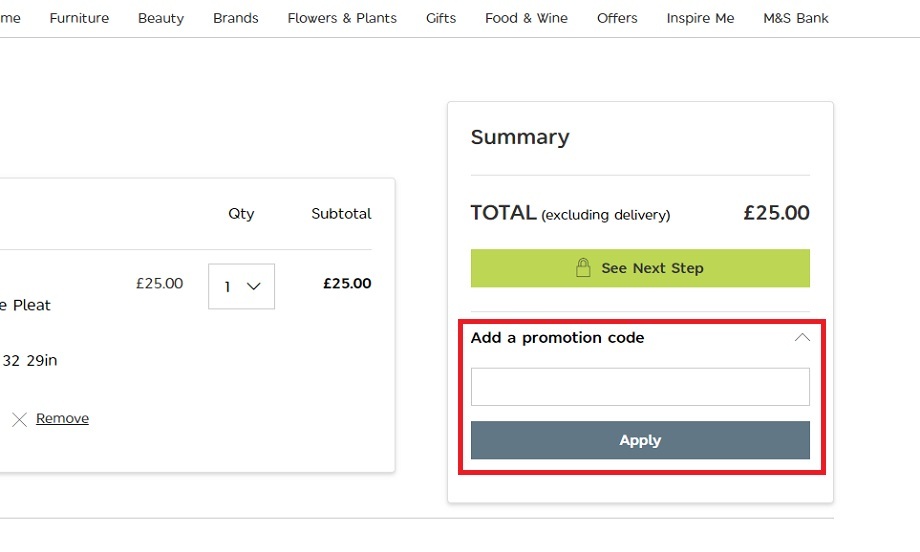Open the Inspire Me menu
The width and height of the screenshot is (920, 552).
[x=700, y=18]
